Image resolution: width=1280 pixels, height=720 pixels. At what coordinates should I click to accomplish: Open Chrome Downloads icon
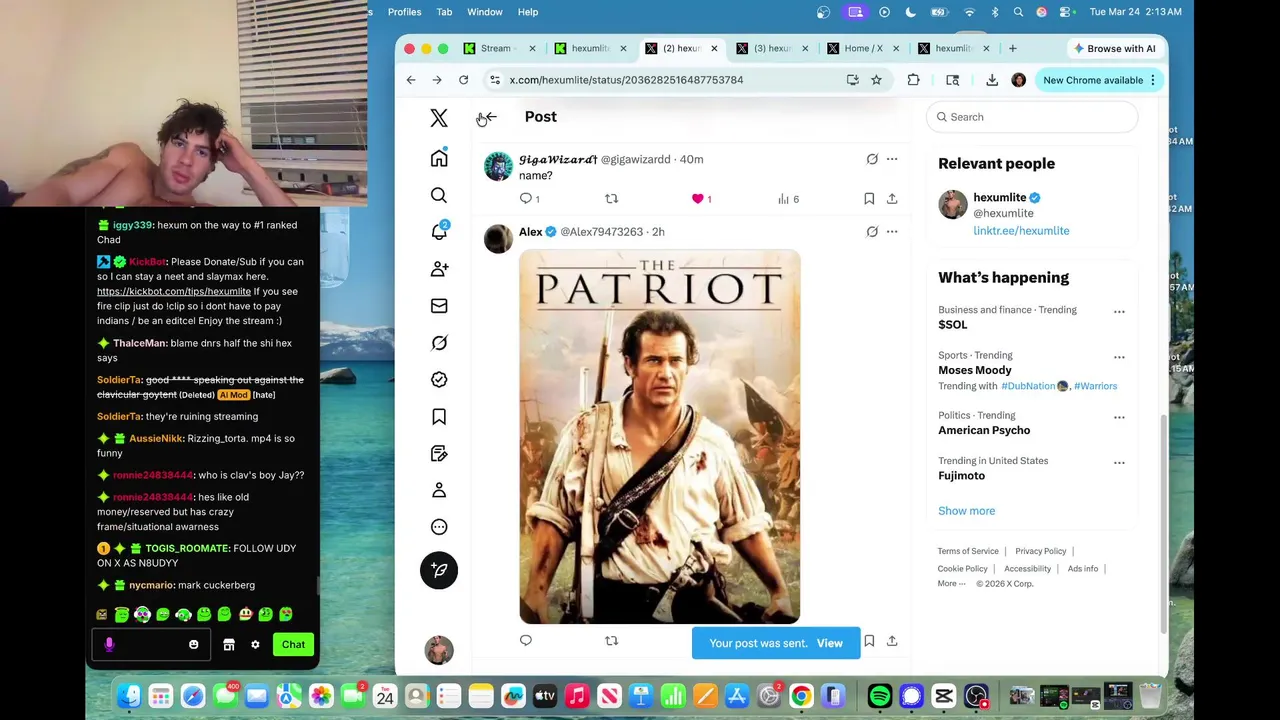(x=992, y=80)
